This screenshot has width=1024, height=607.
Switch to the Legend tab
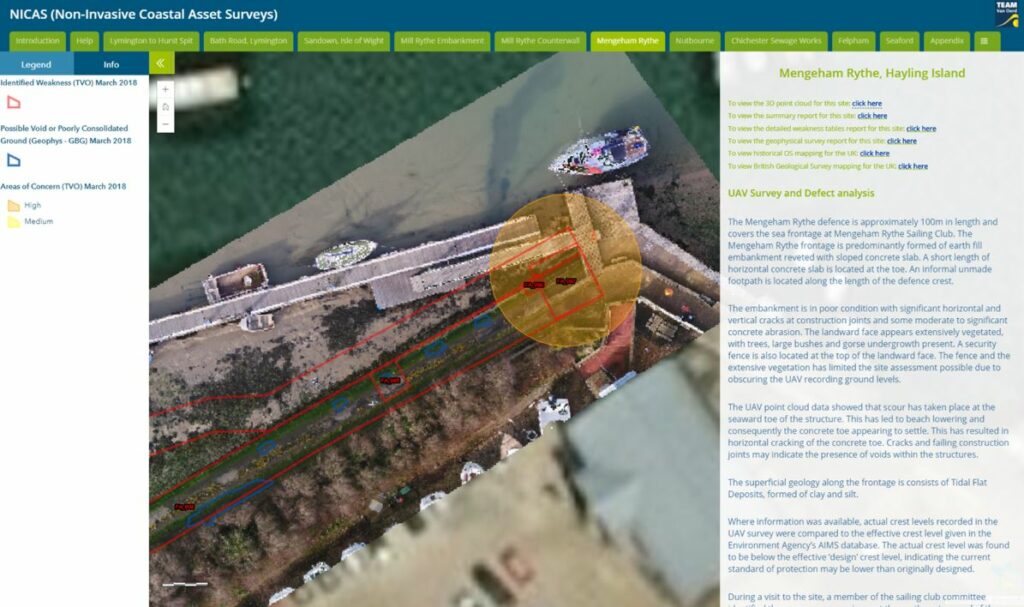pyautogui.click(x=36, y=64)
